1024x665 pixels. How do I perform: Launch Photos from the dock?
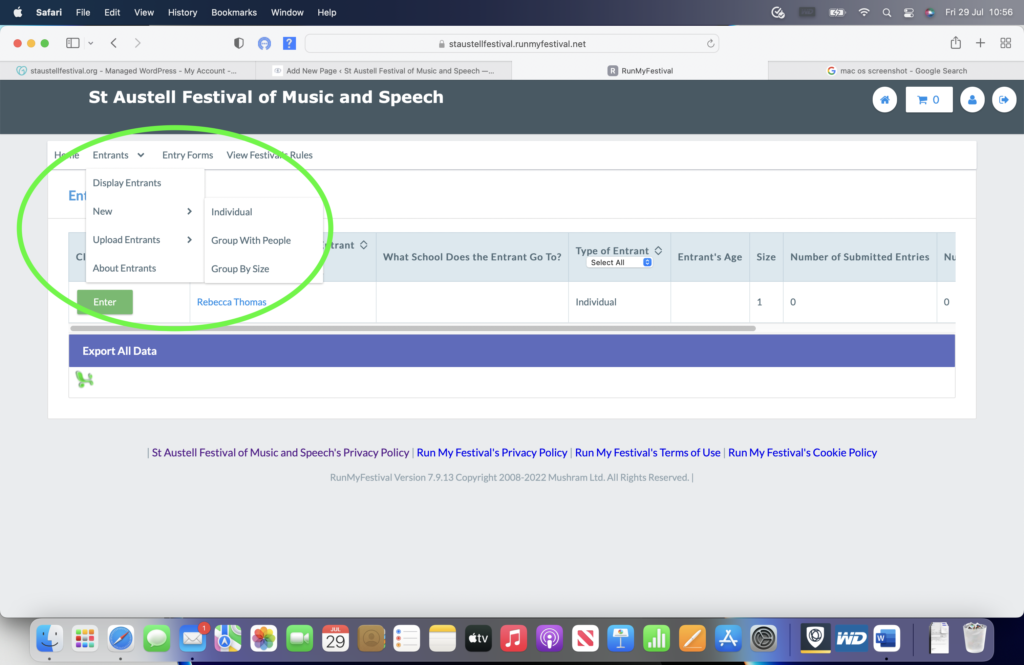264,638
